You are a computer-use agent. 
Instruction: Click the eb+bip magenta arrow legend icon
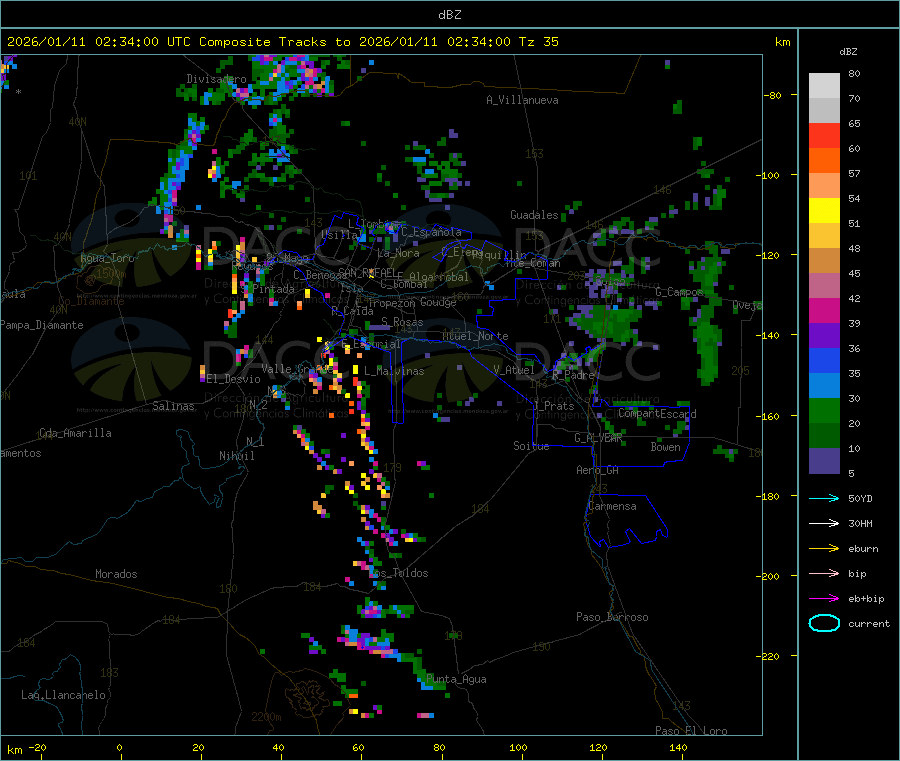(824, 598)
